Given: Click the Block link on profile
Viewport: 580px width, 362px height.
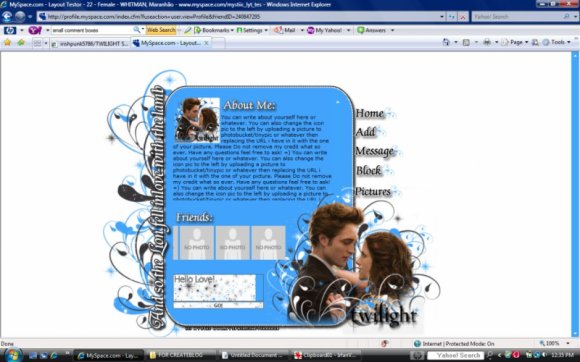Looking at the screenshot, I should (368, 170).
